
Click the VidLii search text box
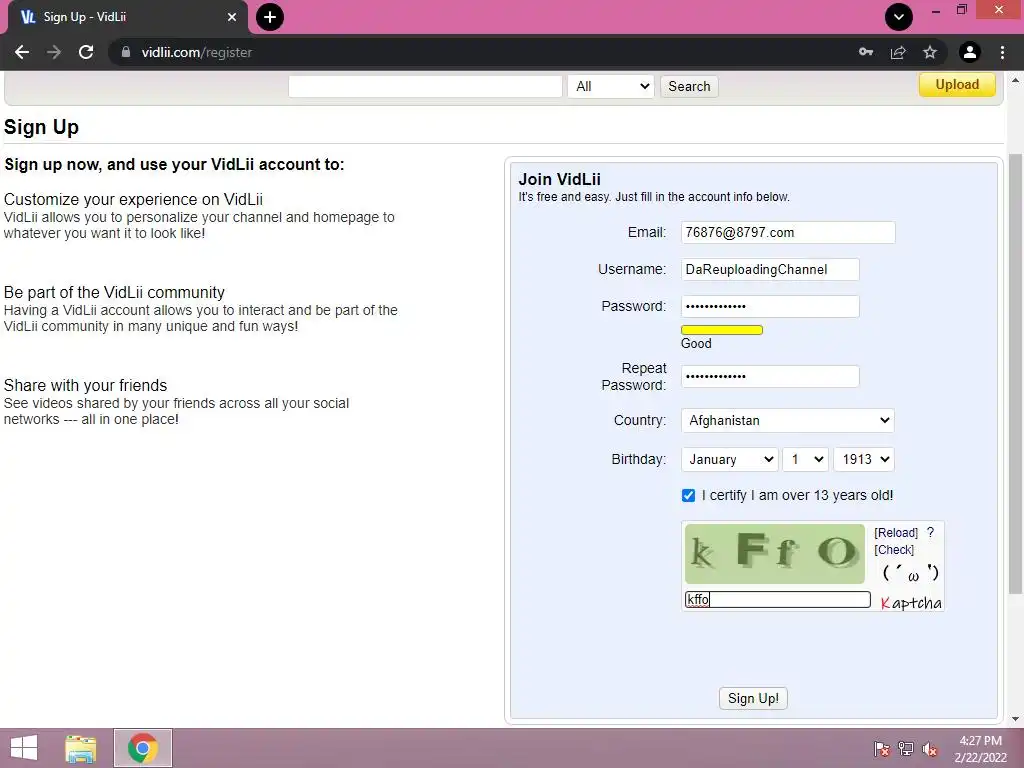click(x=425, y=86)
